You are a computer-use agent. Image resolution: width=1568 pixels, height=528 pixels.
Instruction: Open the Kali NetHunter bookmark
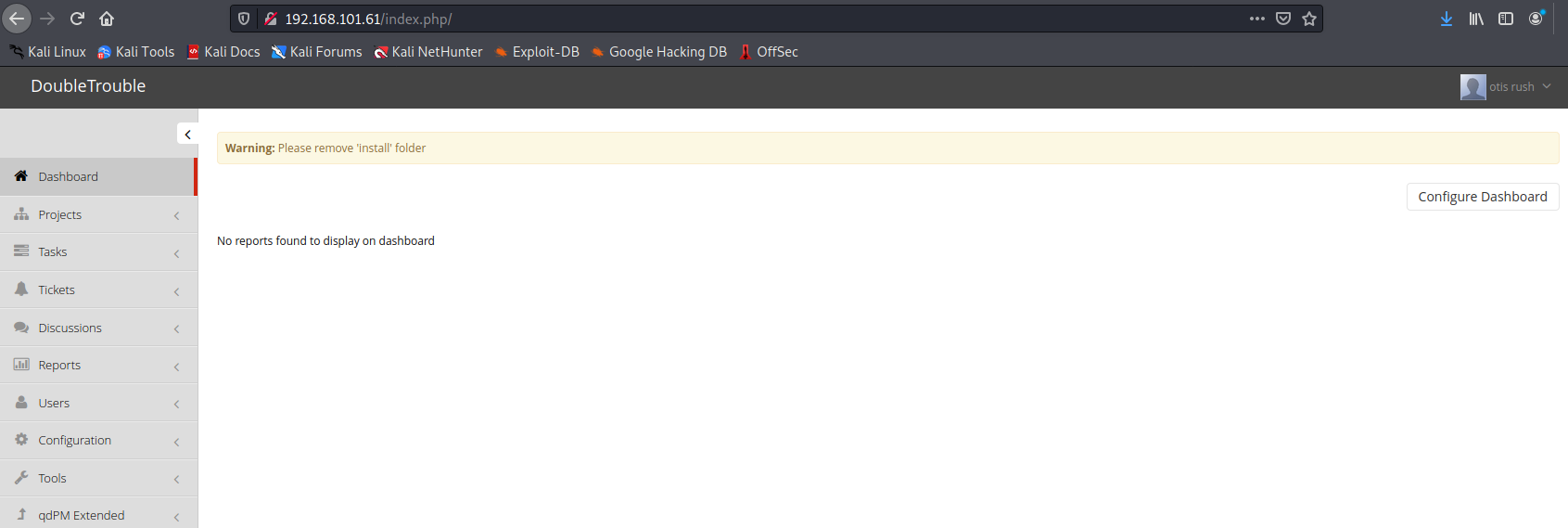[428, 52]
